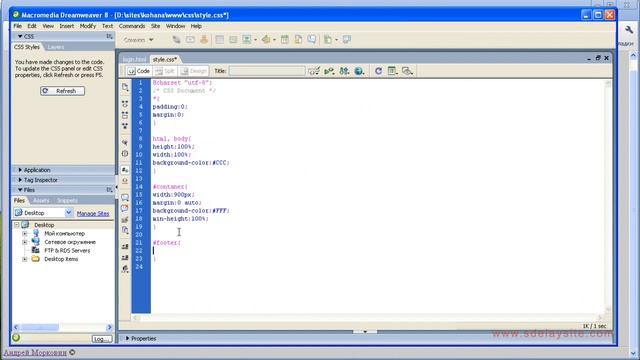Open the Snippets tab in Files panel
This screenshot has width=640, height=360.
pos(67,200)
